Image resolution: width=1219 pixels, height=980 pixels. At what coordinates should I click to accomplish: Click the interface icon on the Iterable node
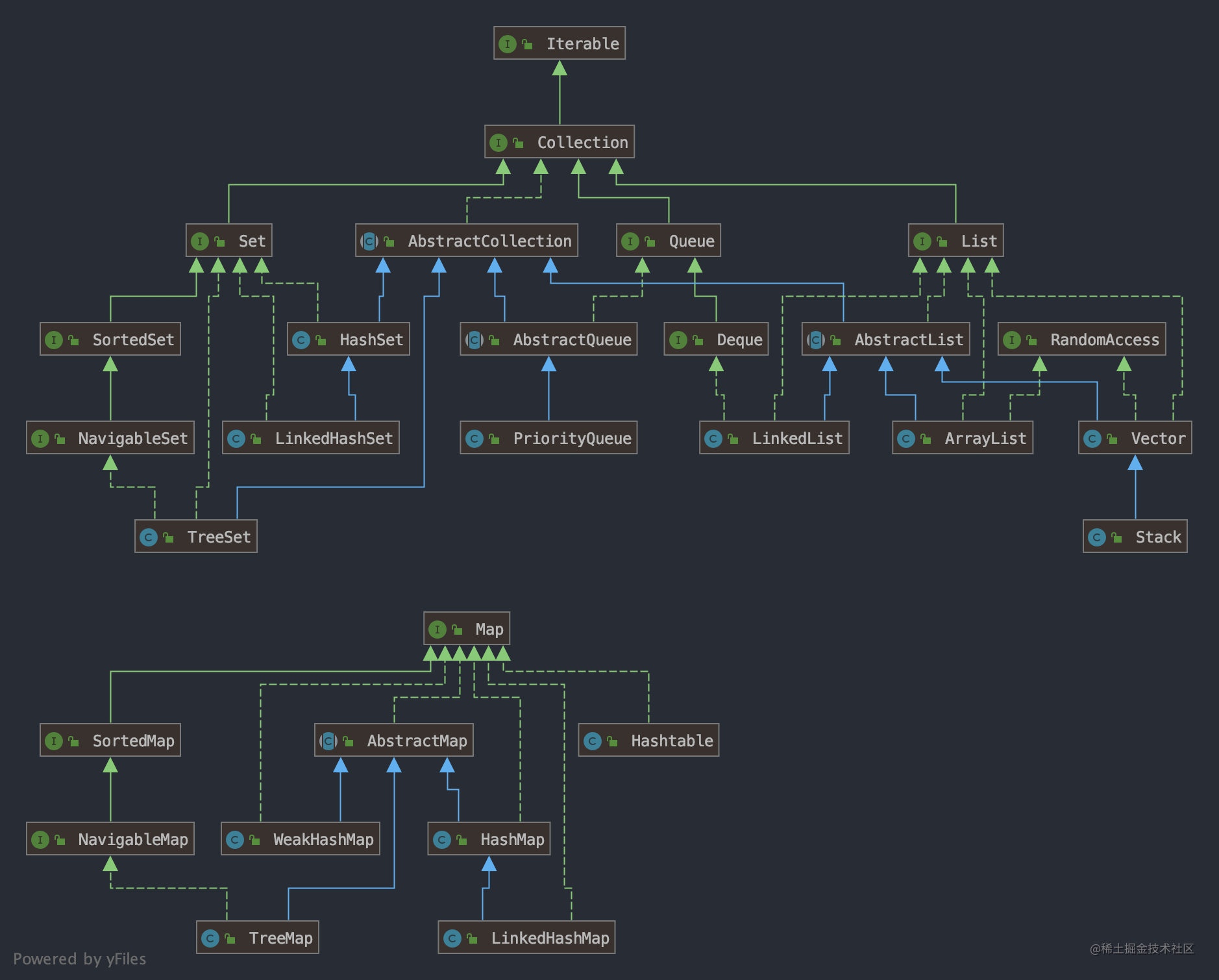pyautogui.click(x=507, y=43)
